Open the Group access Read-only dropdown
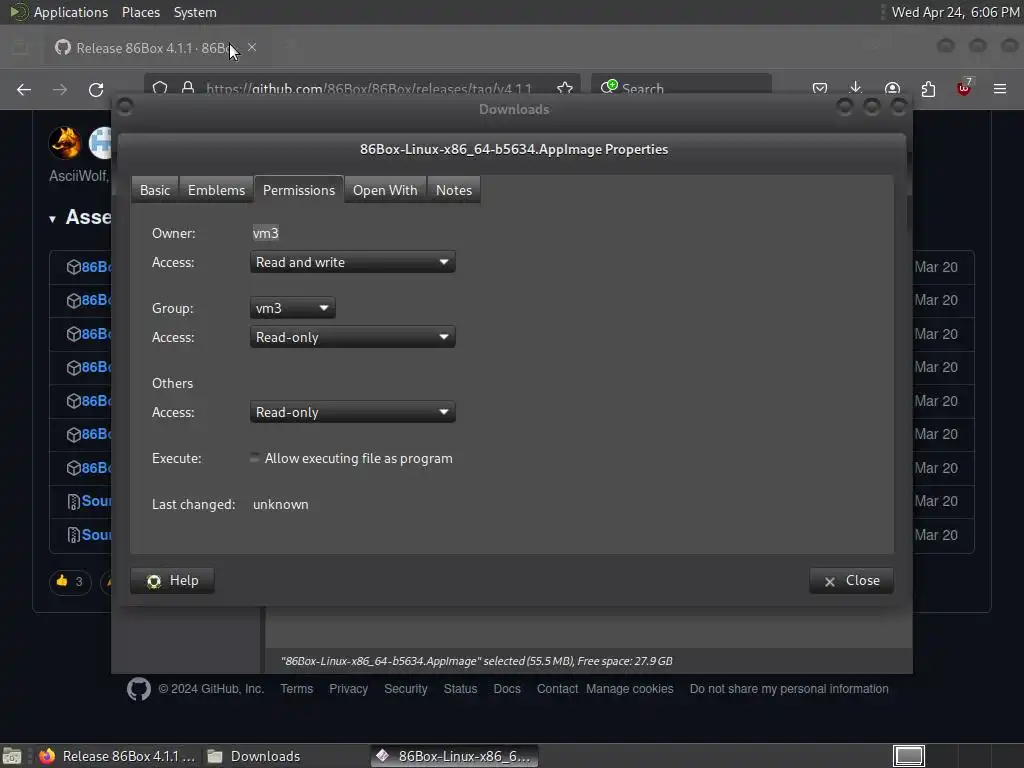Viewport: 1024px width, 768px height. (353, 338)
